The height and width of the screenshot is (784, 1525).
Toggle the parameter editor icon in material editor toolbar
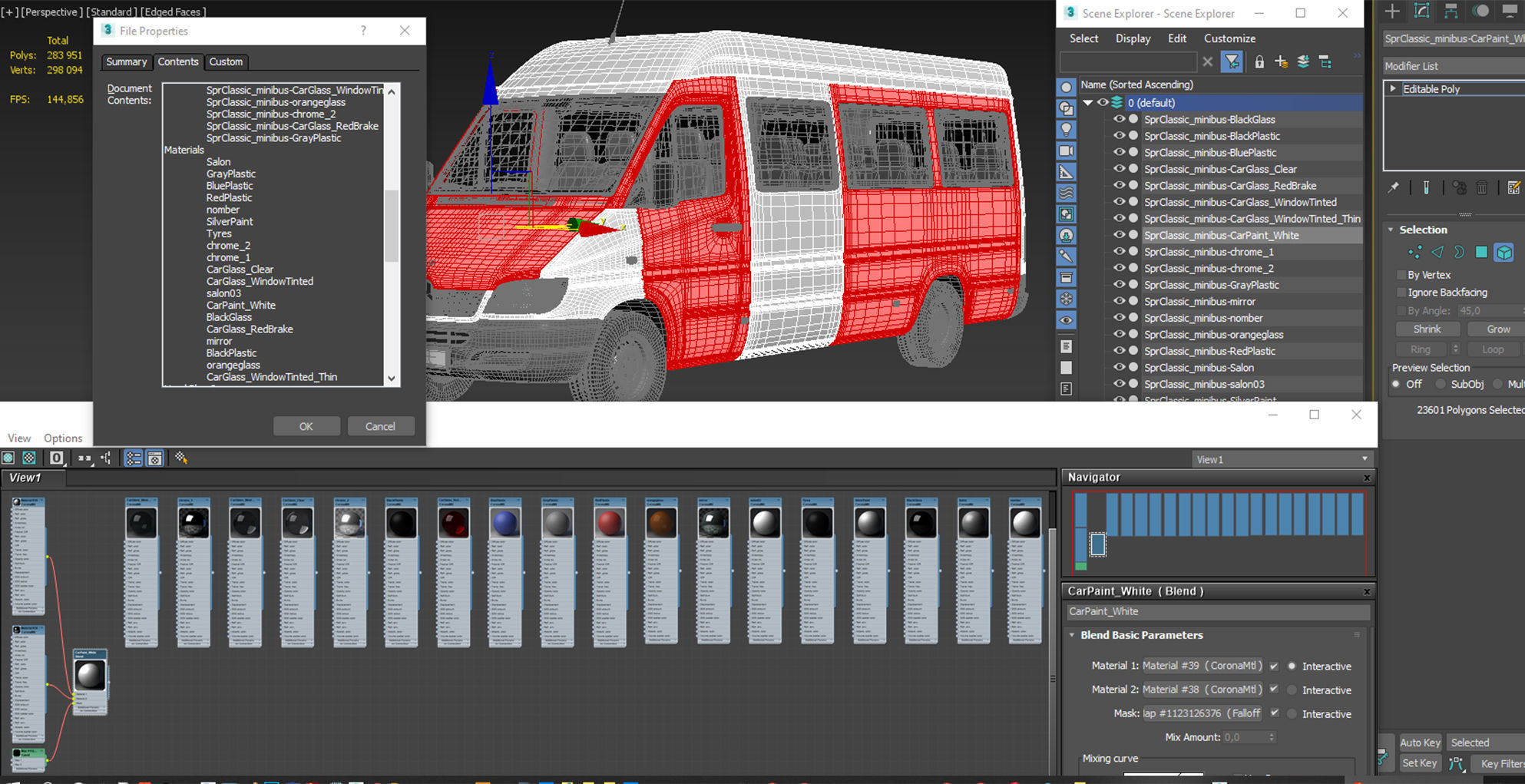coord(155,458)
